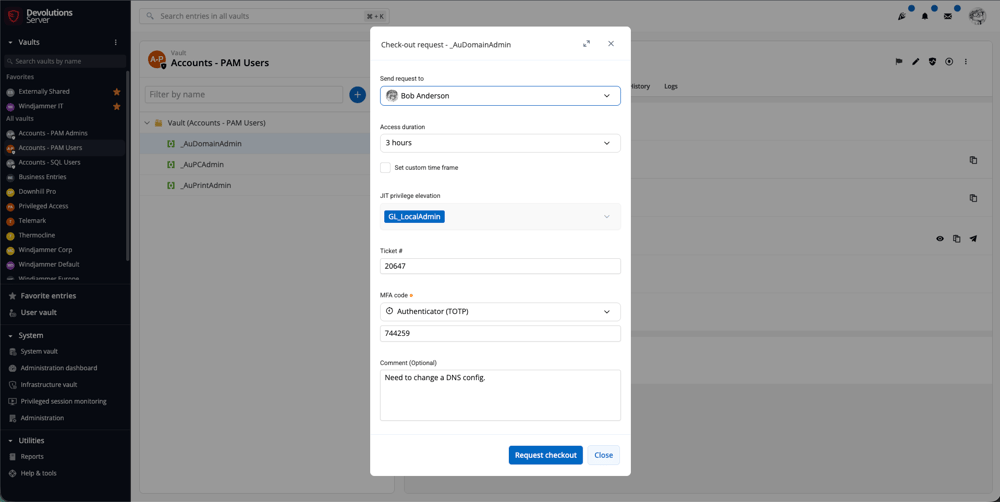The image size is (1000, 502).
Task: Unfavorite the Windjammer IT vault star
Action: tap(117, 107)
